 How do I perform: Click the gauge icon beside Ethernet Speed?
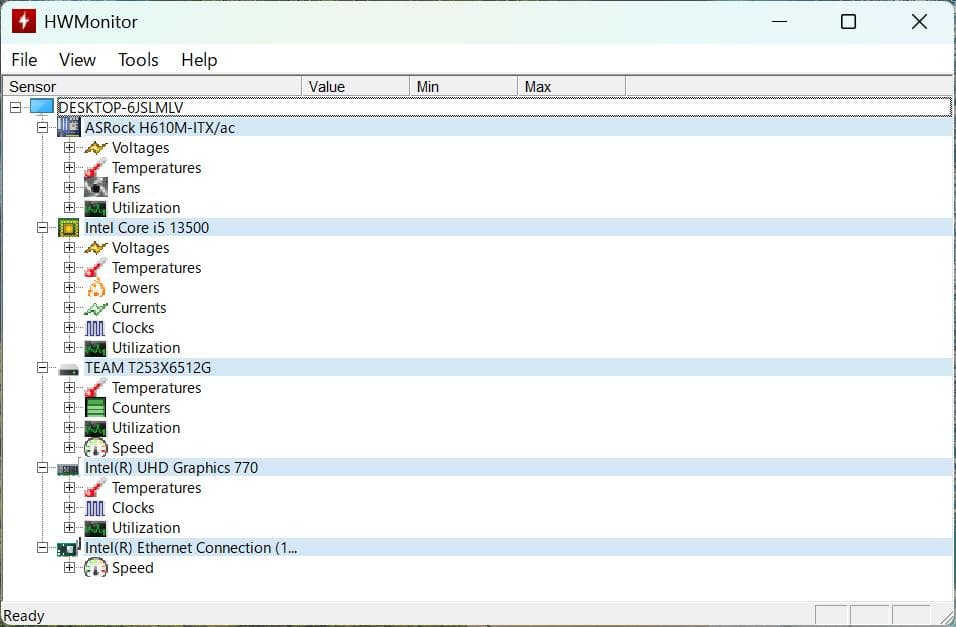click(x=96, y=567)
